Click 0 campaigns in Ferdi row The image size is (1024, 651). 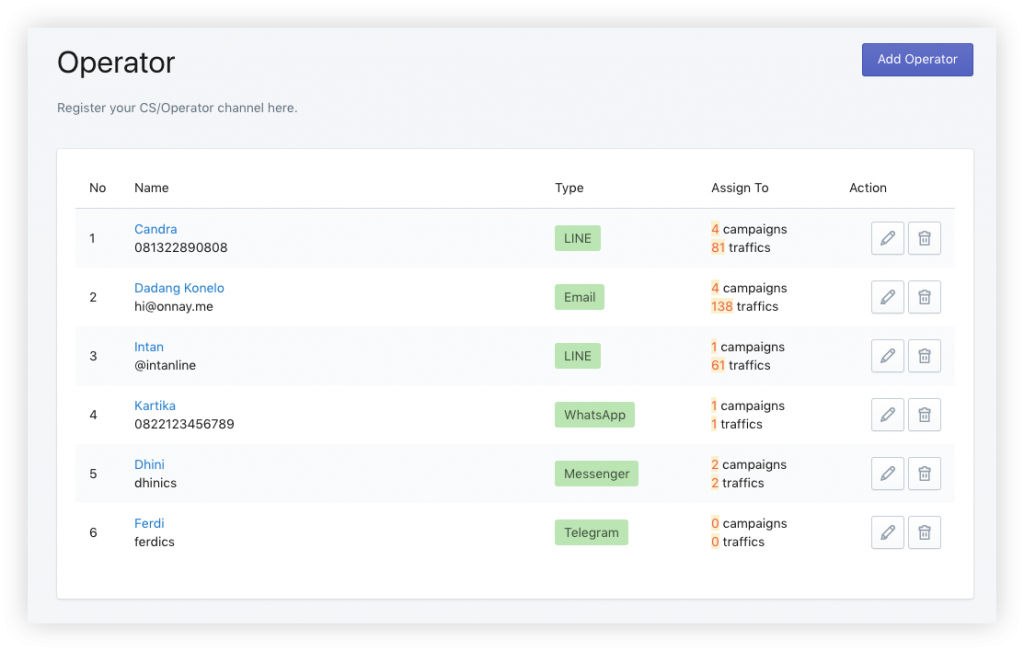pos(749,523)
